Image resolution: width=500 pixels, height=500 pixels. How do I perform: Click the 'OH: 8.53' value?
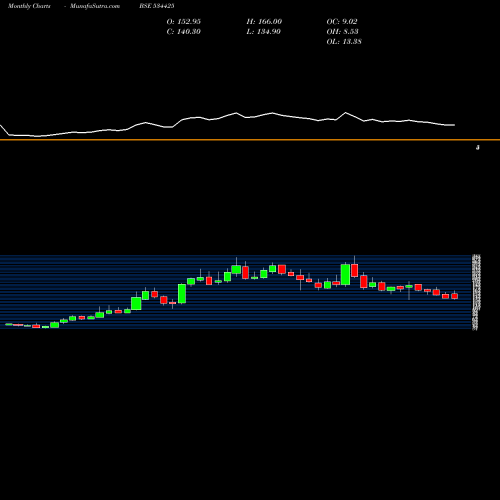(x=343, y=32)
